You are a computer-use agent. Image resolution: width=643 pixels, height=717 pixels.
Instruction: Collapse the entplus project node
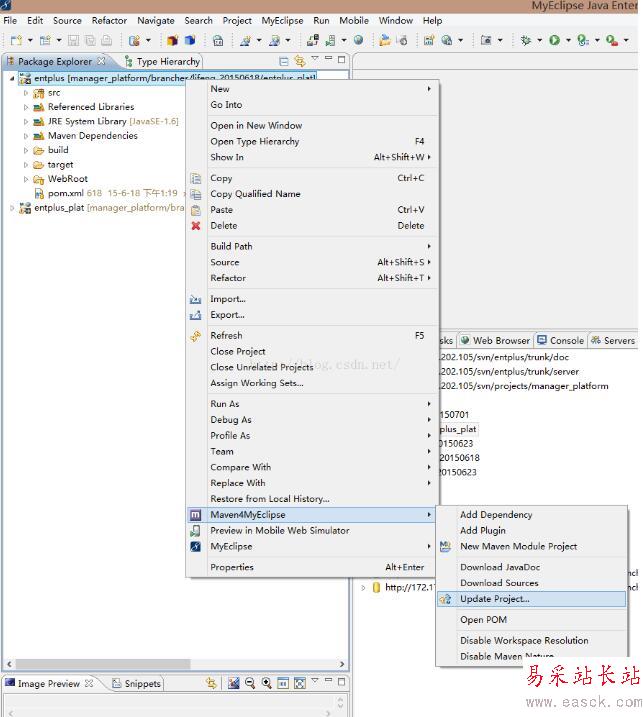tap(12, 78)
